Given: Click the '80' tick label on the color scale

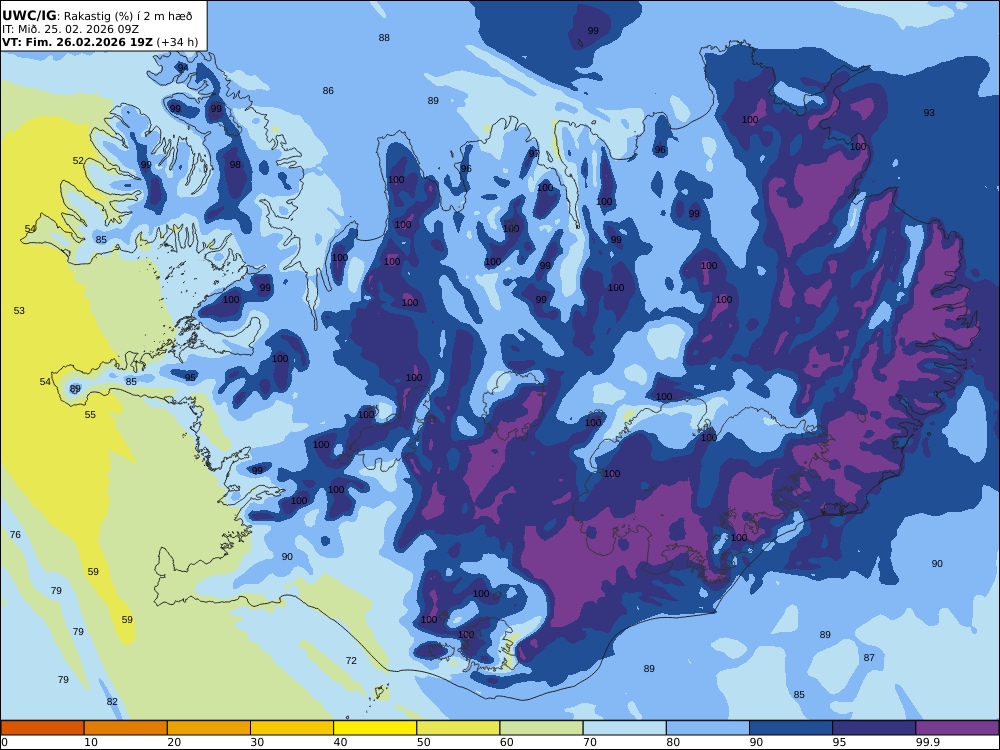Looking at the screenshot, I should pyautogui.click(x=673, y=742).
